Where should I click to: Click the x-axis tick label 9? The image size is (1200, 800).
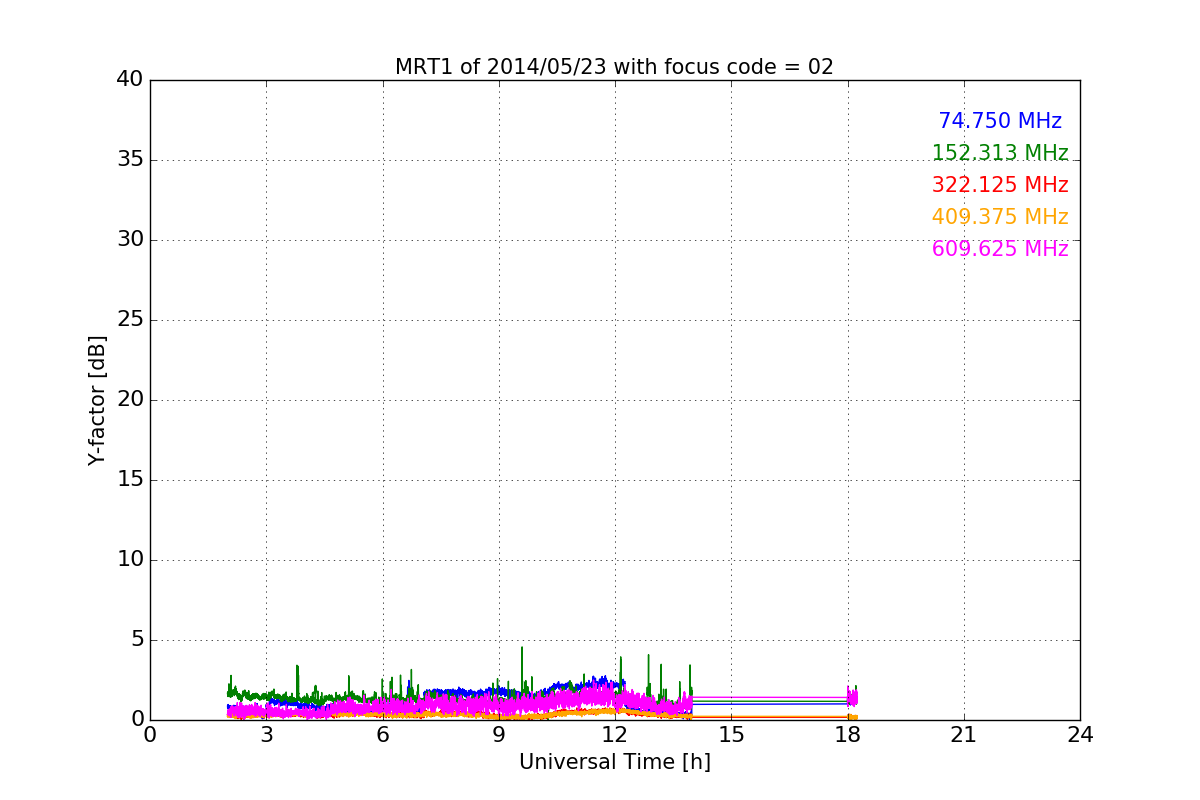point(499,735)
